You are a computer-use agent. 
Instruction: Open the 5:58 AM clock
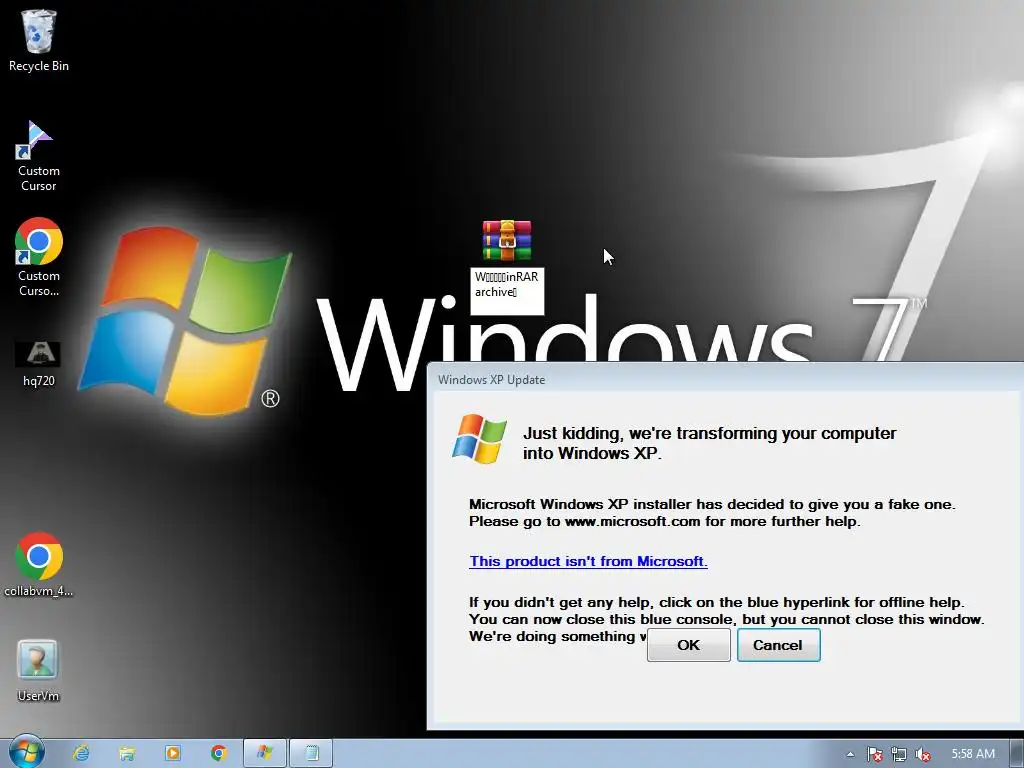tap(973, 754)
